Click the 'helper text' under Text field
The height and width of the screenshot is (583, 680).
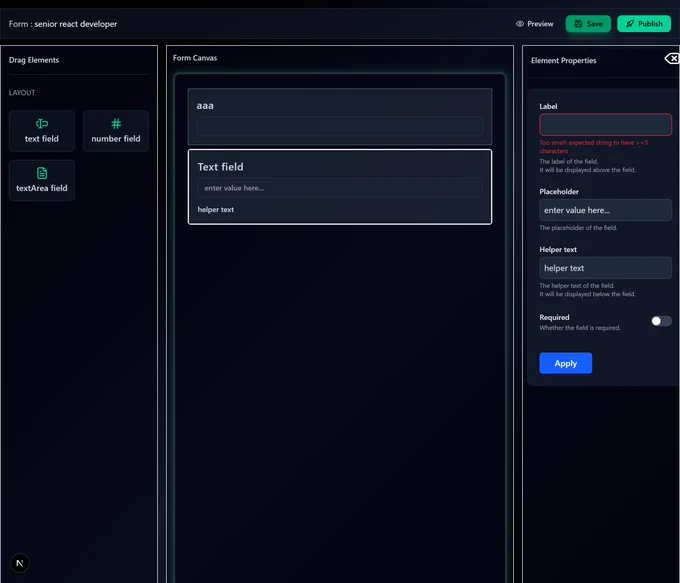point(216,210)
